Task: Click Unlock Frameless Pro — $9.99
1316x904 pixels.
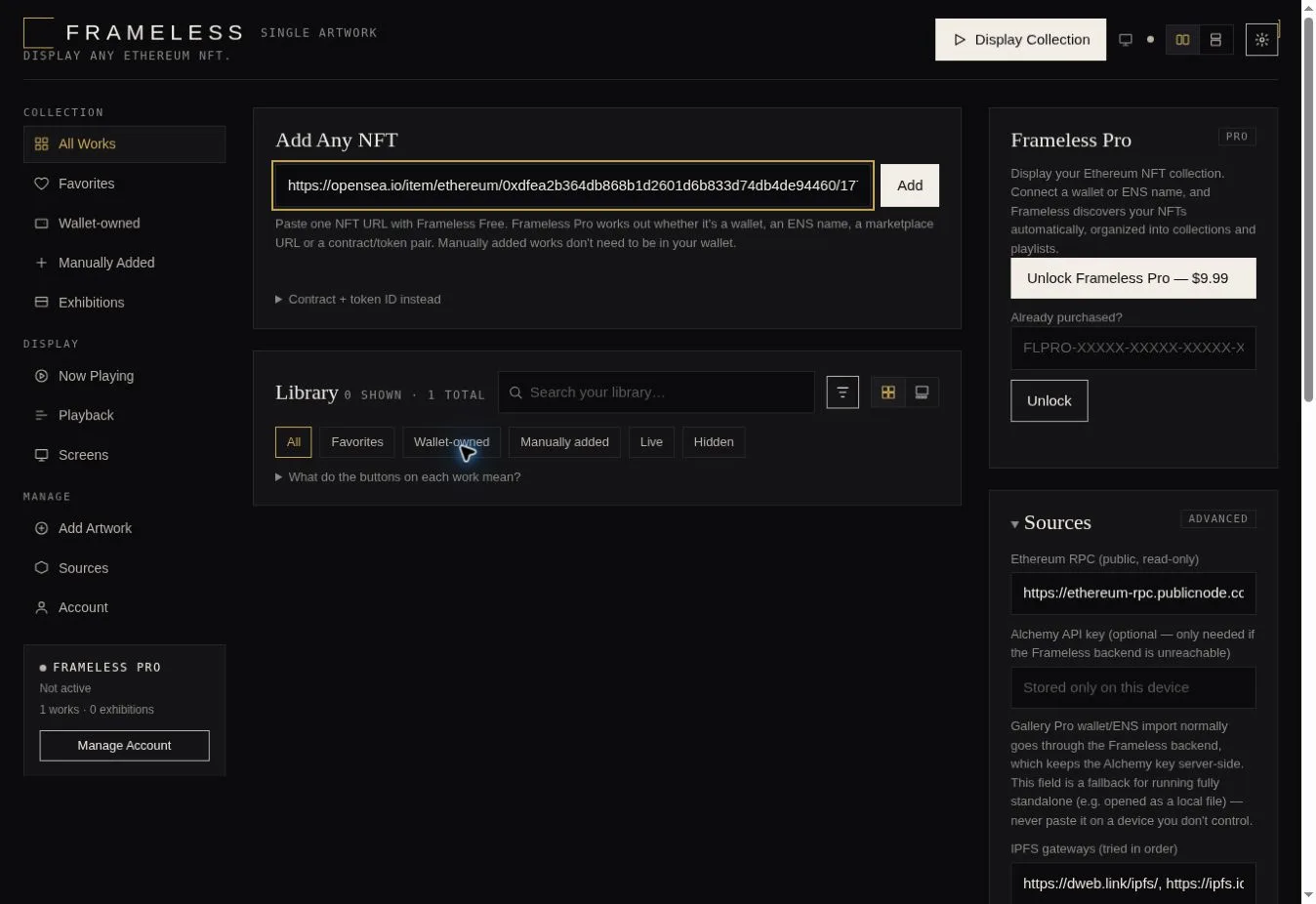Action: [x=1133, y=278]
